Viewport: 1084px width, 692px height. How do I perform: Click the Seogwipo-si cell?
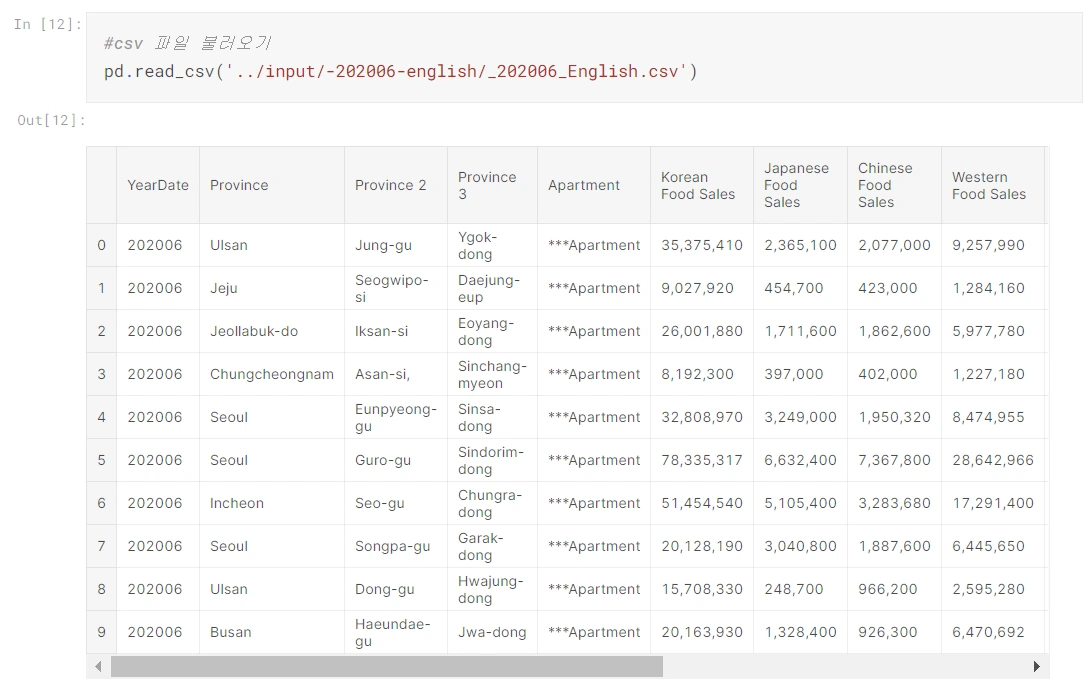pyautogui.click(x=395, y=288)
